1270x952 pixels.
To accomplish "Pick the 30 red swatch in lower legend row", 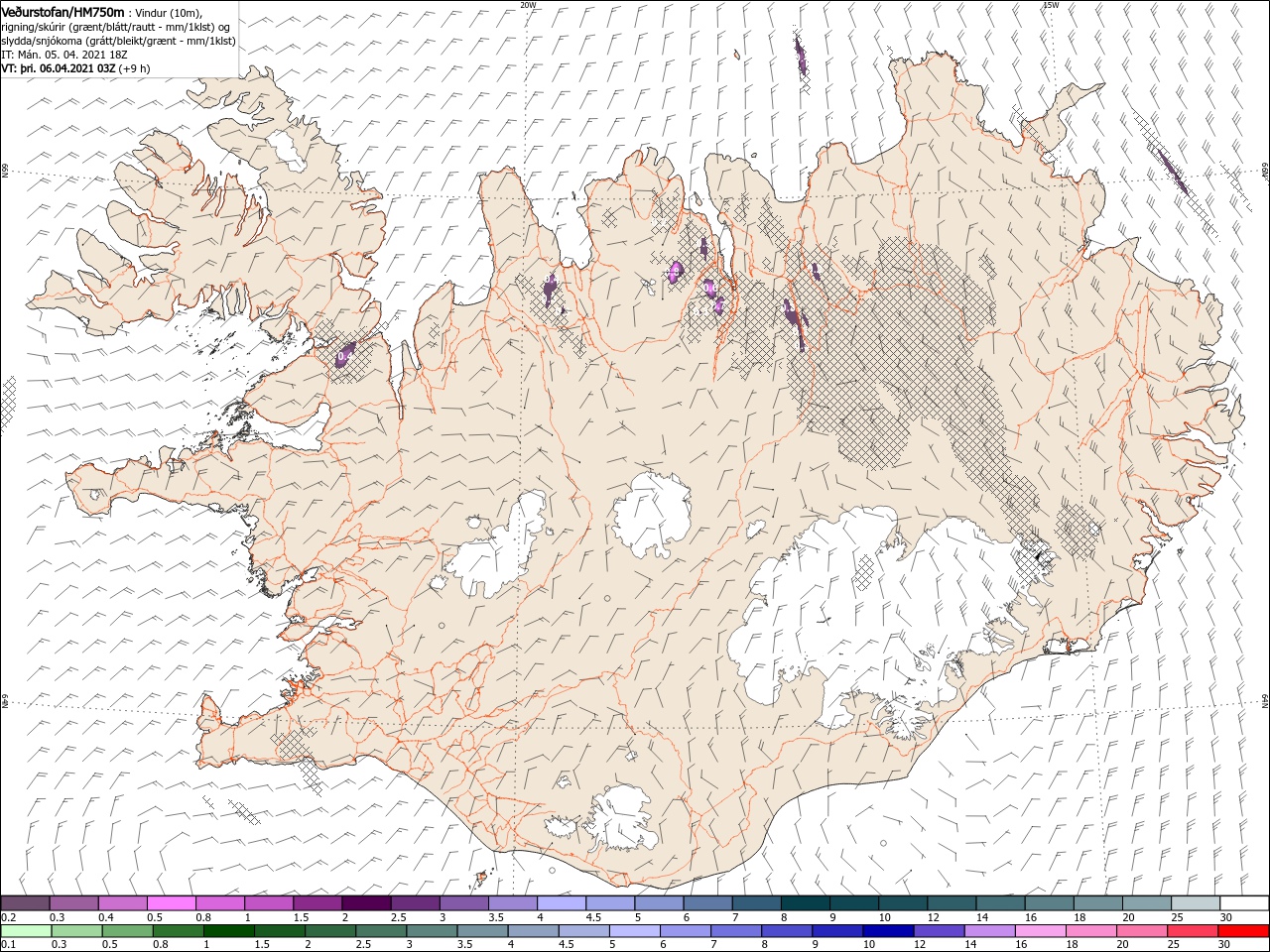I will (x=1242, y=931).
